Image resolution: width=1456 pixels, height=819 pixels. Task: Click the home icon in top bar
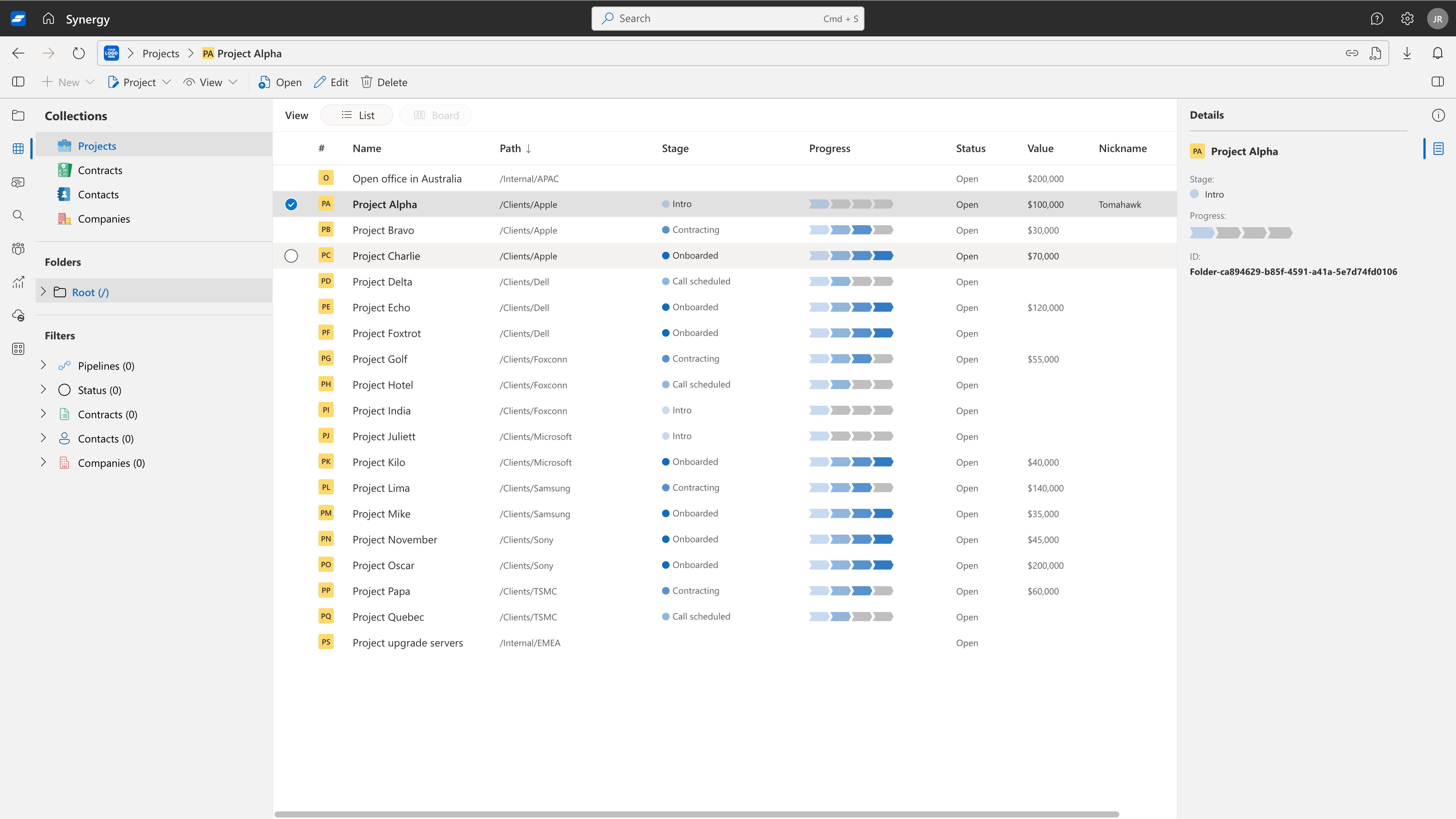49,19
